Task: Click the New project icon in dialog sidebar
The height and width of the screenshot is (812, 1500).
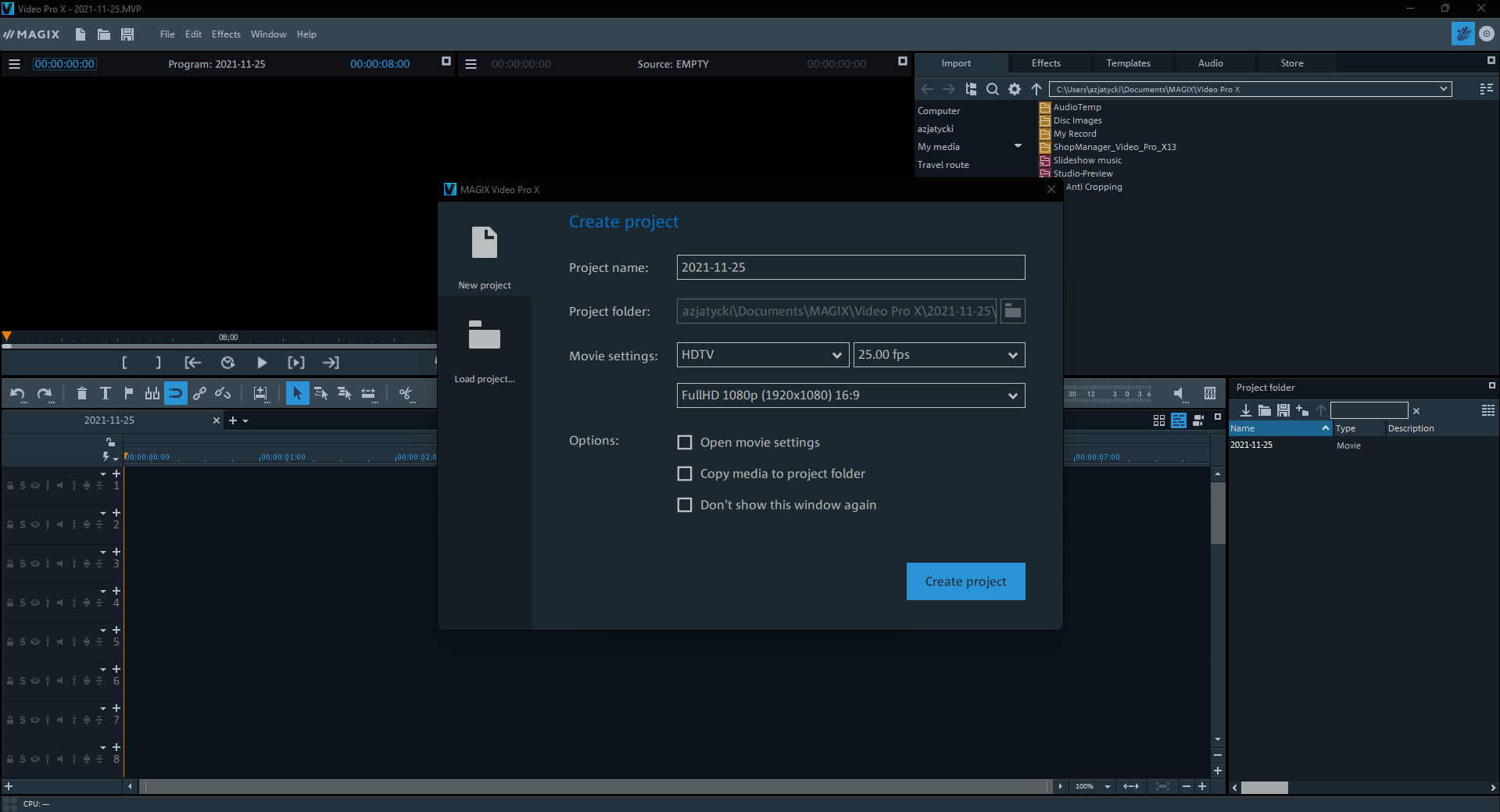Action: [x=485, y=242]
